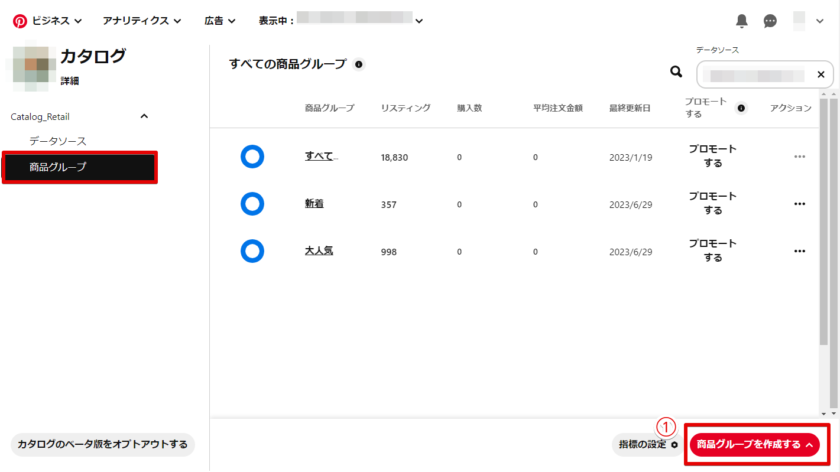Select データソース in the sidebar
The image size is (840, 472).
[x=58, y=141]
